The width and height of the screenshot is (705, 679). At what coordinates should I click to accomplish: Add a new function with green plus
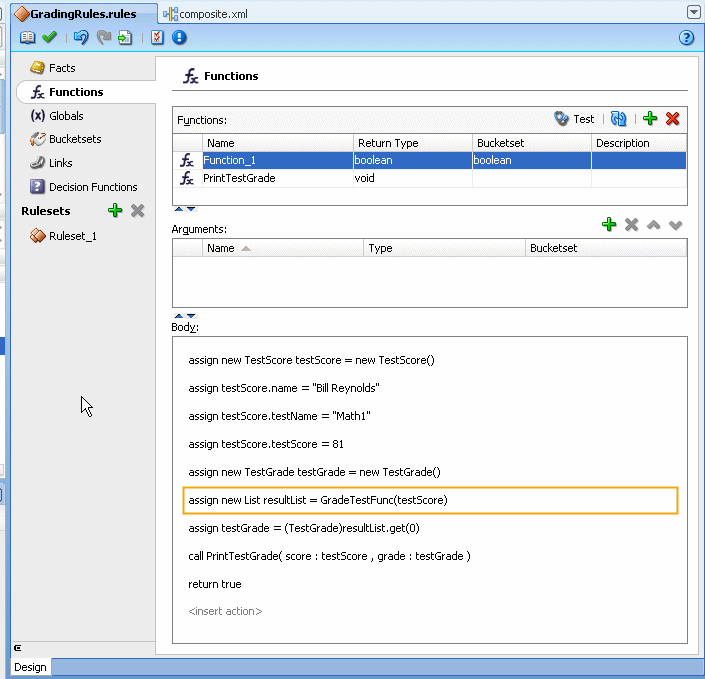click(650, 119)
